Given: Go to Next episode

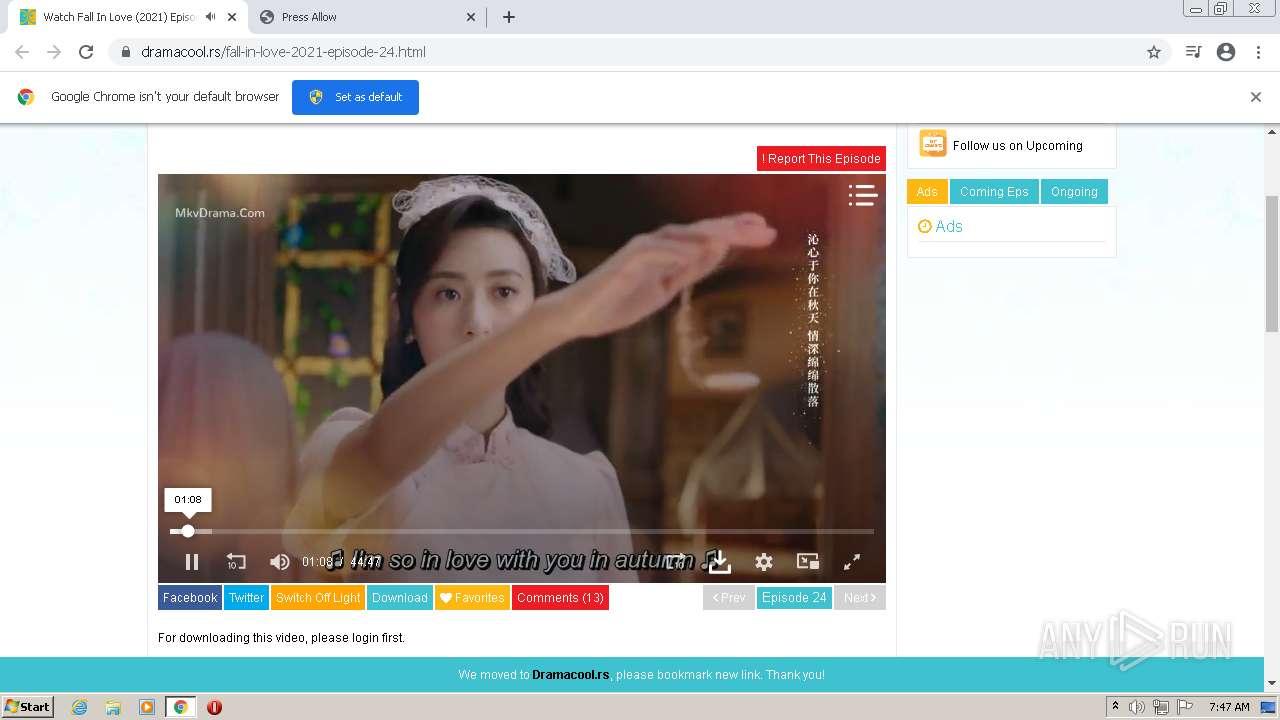Looking at the screenshot, I should [860, 598].
